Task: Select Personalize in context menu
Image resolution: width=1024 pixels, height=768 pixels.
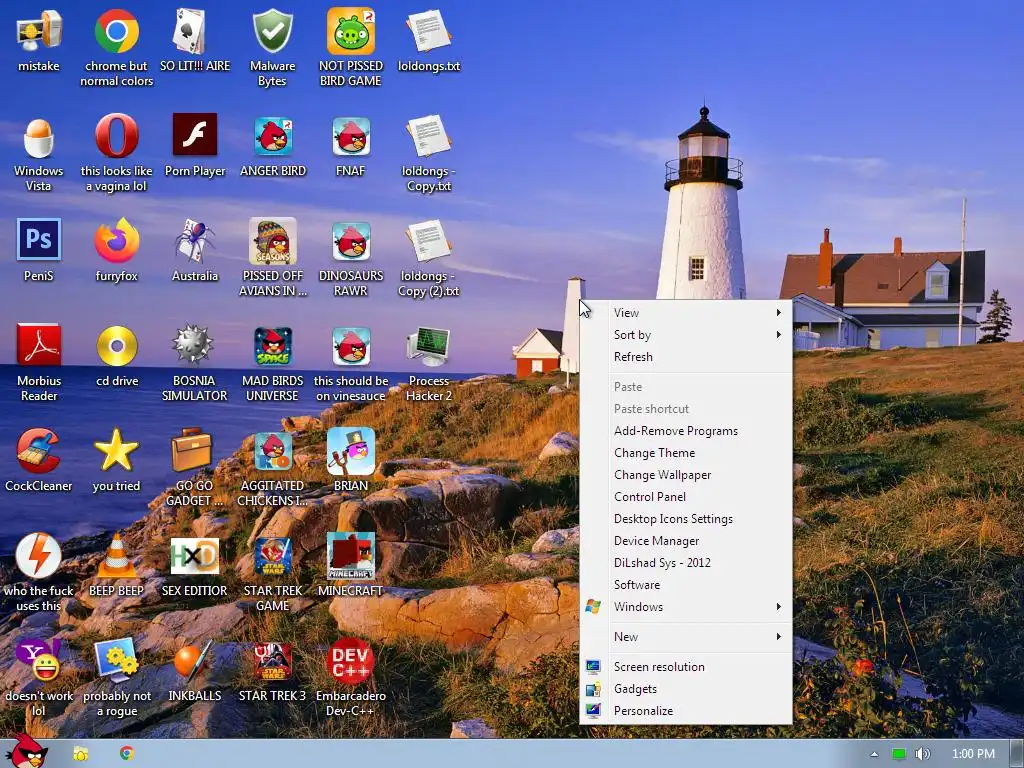Action: (x=686, y=711)
